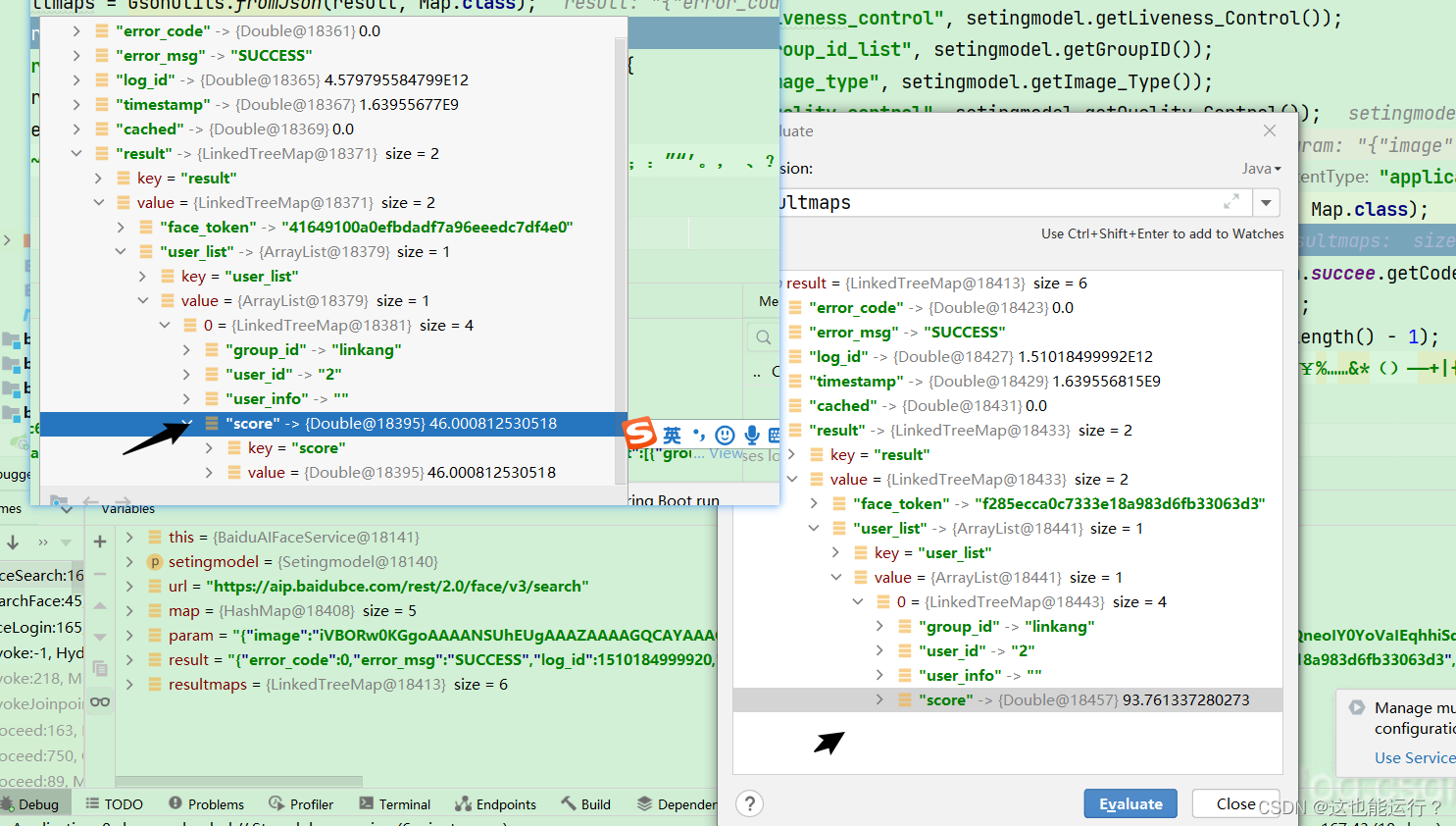Click the help question mark in Evaluate dialog
The height and width of the screenshot is (826, 1456).
750,803
